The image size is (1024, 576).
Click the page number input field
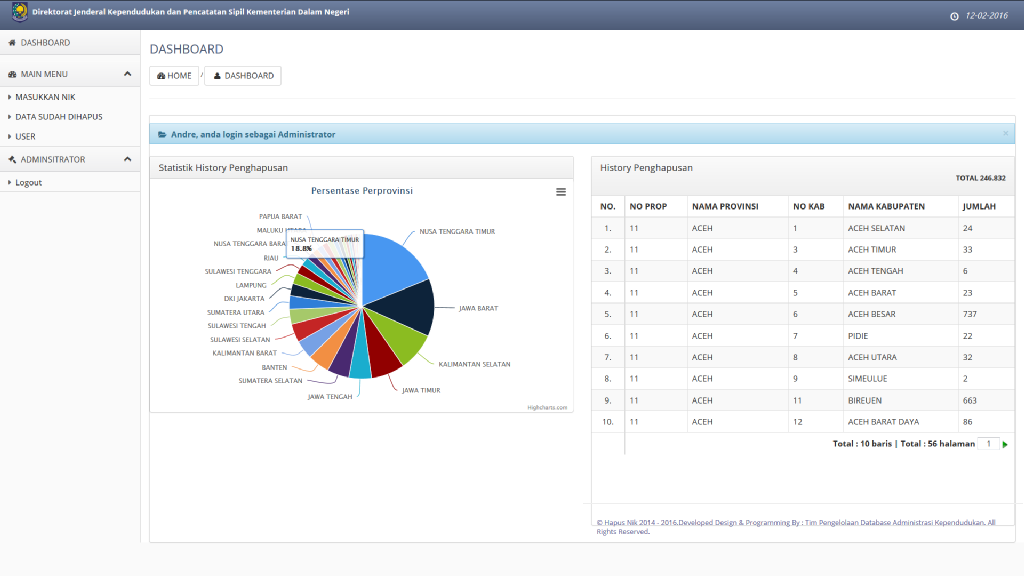point(987,443)
